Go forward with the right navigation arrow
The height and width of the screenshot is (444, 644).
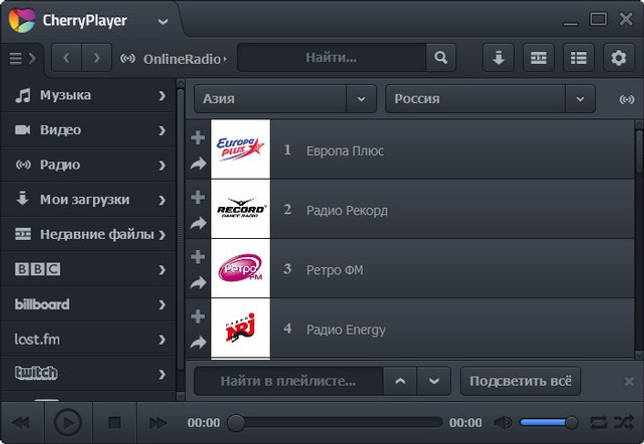click(97, 58)
